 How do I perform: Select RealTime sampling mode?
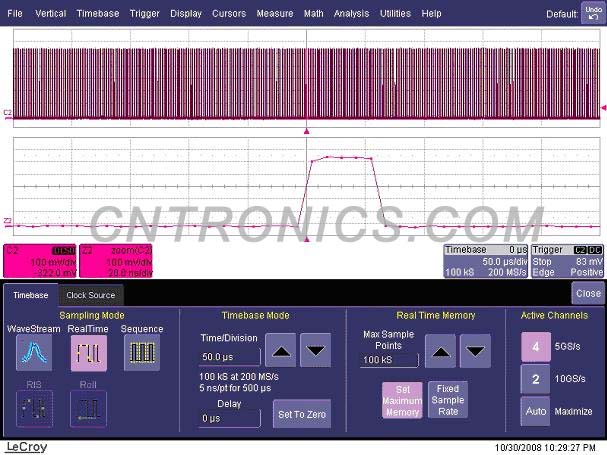point(88,353)
